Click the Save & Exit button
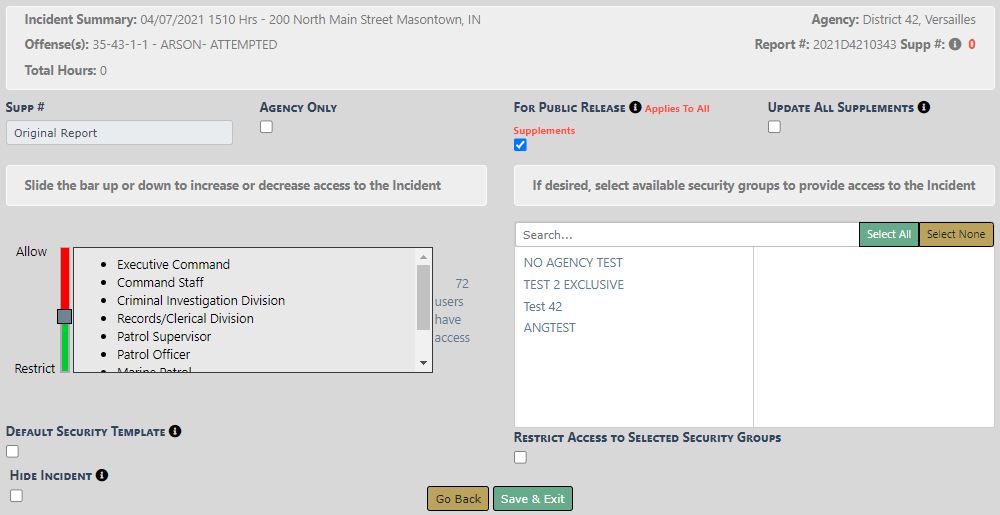1000x515 pixels. coord(533,499)
